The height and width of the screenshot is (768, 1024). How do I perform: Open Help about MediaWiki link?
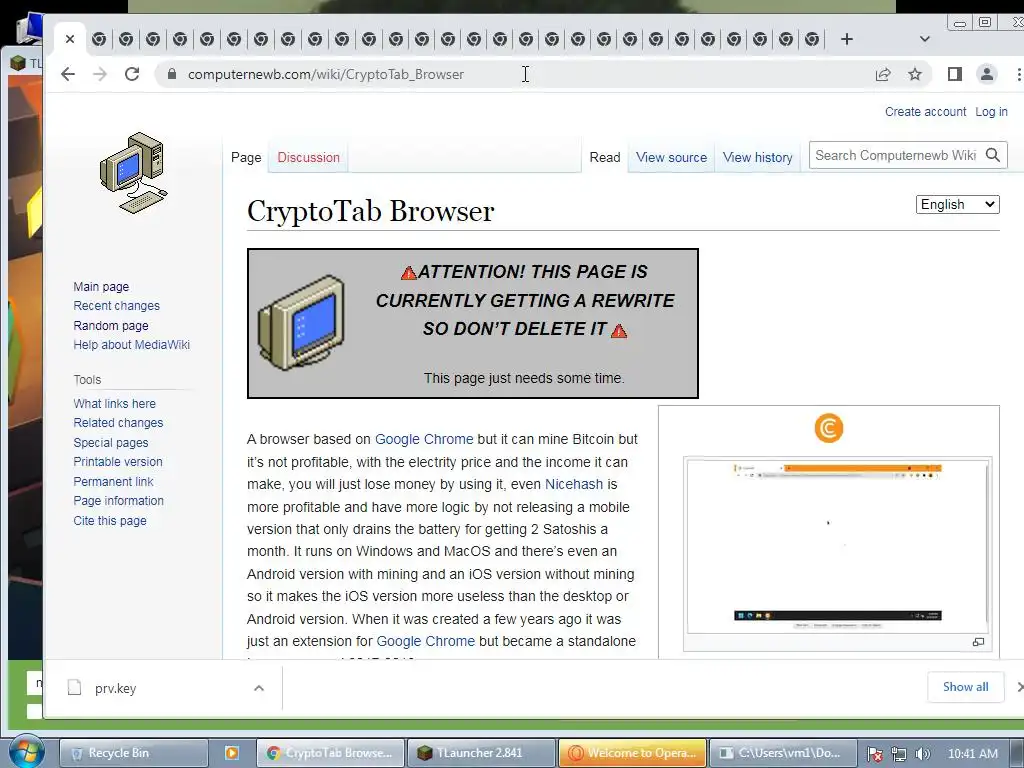(x=131, y=345)
